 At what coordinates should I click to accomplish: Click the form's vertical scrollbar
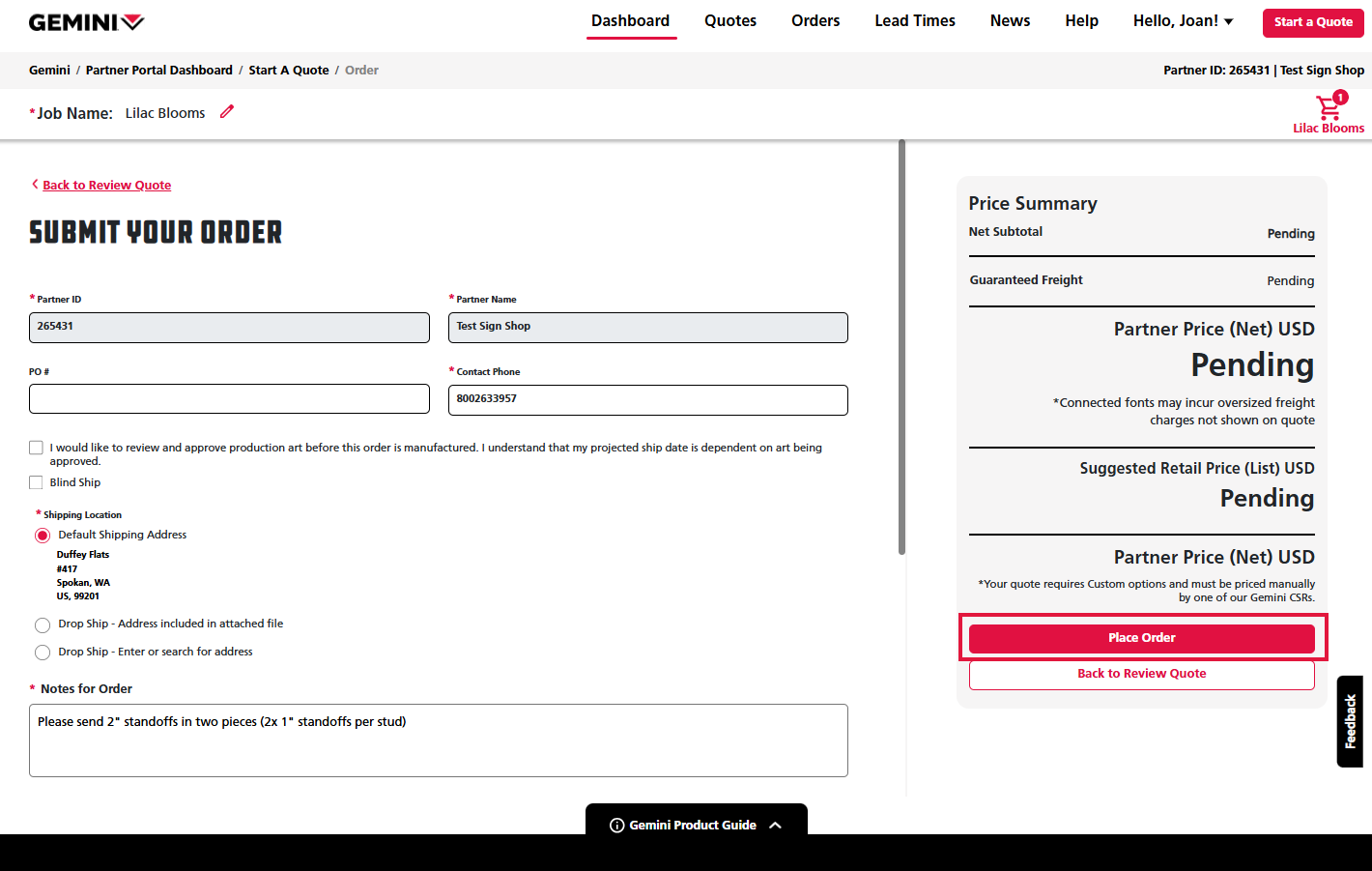[901, 348]
